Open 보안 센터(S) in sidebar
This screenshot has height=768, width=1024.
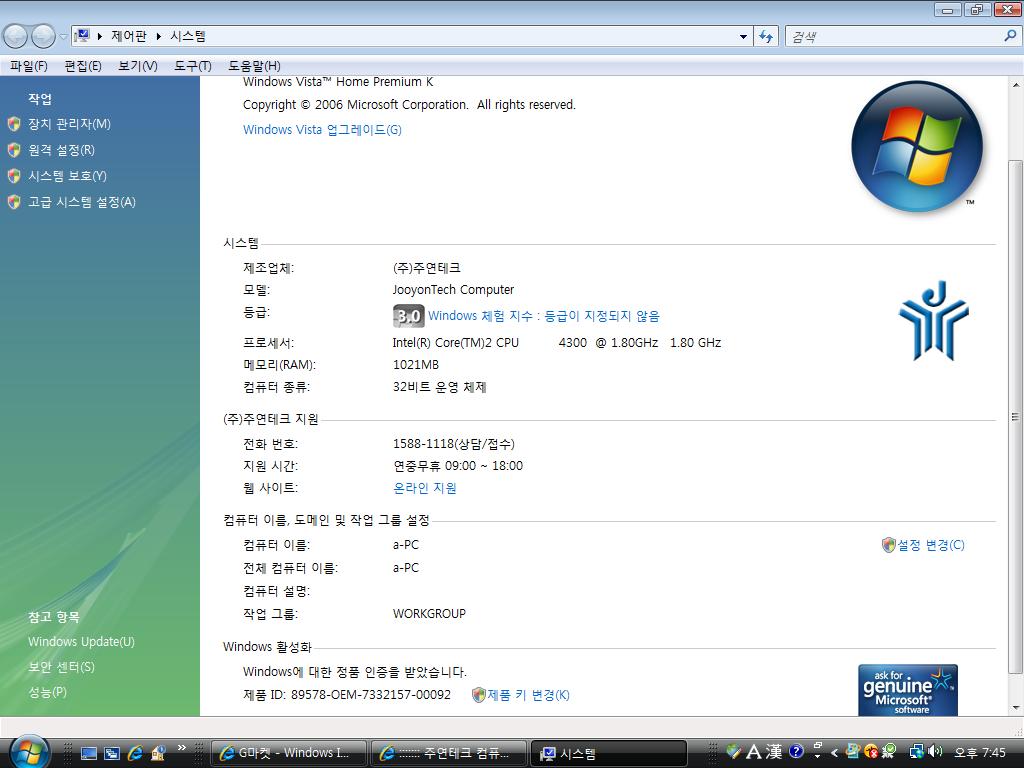pyautogui.click(x=61, y=667)
